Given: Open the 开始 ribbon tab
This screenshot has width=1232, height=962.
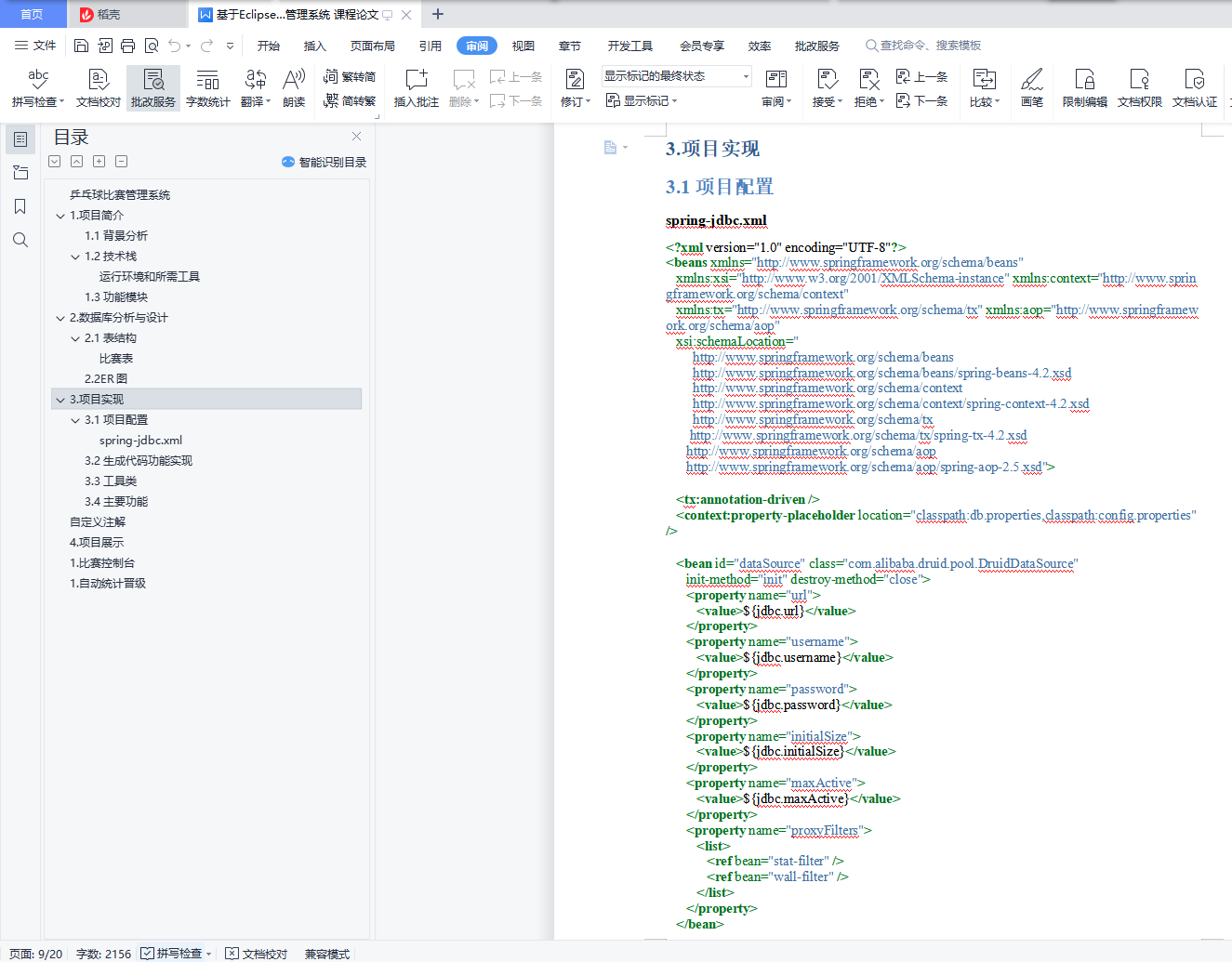Looking at the screenshot, I should click(x=269, y=46).
